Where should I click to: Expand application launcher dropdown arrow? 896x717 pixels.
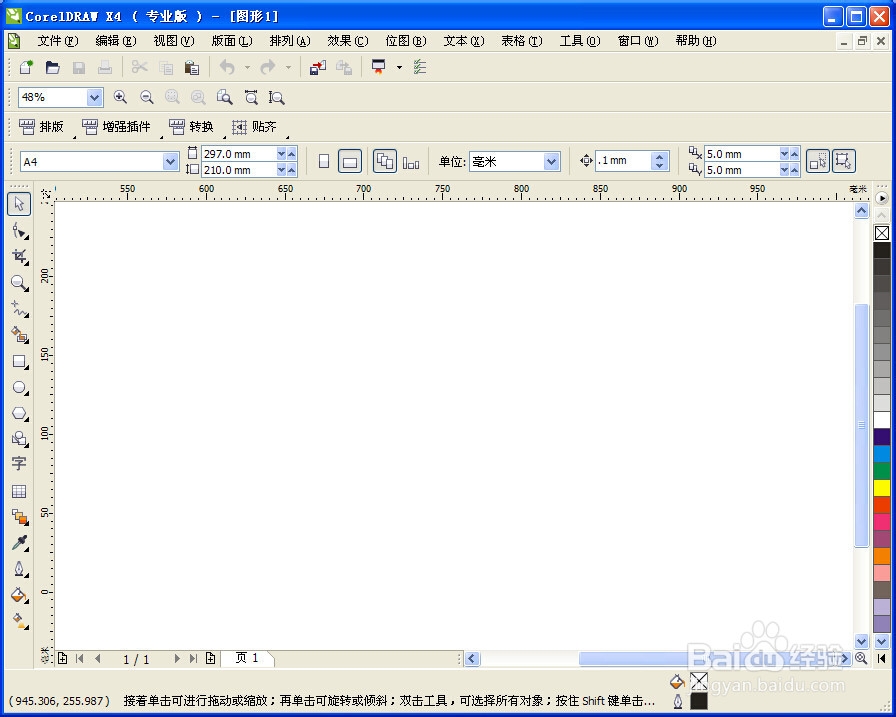(x=399, y=67)
